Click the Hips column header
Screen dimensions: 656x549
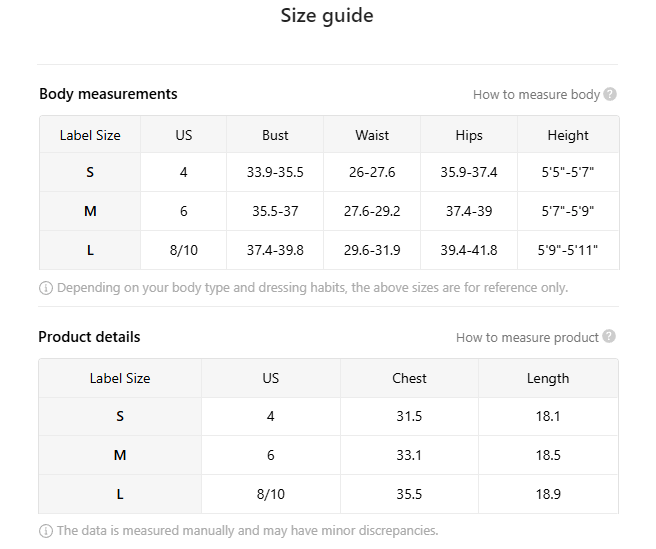[468, 135]
